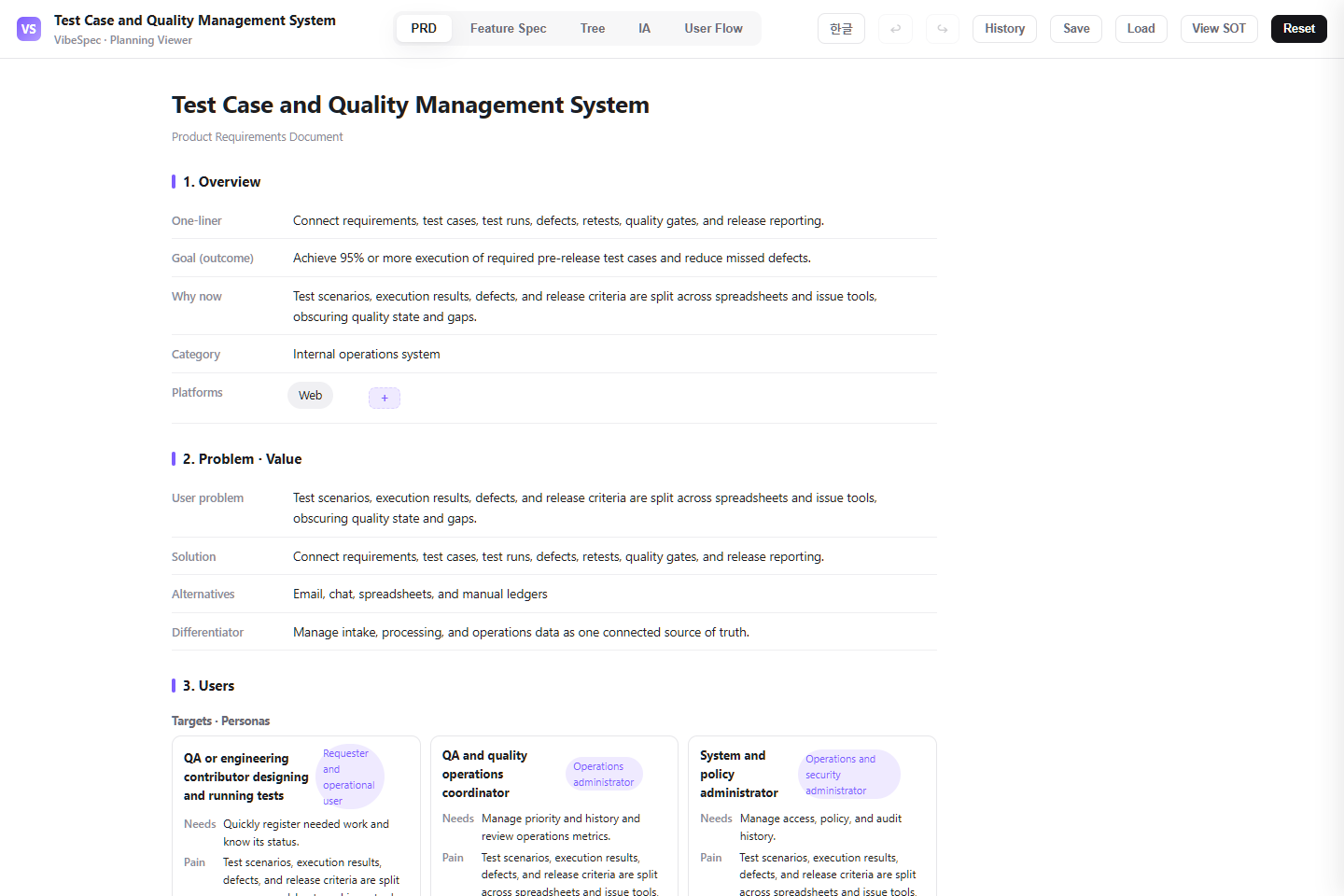Click the 'Operations administrator' role tag
1344x896 pixels.
pyautogui.click(x=604, y=775)
